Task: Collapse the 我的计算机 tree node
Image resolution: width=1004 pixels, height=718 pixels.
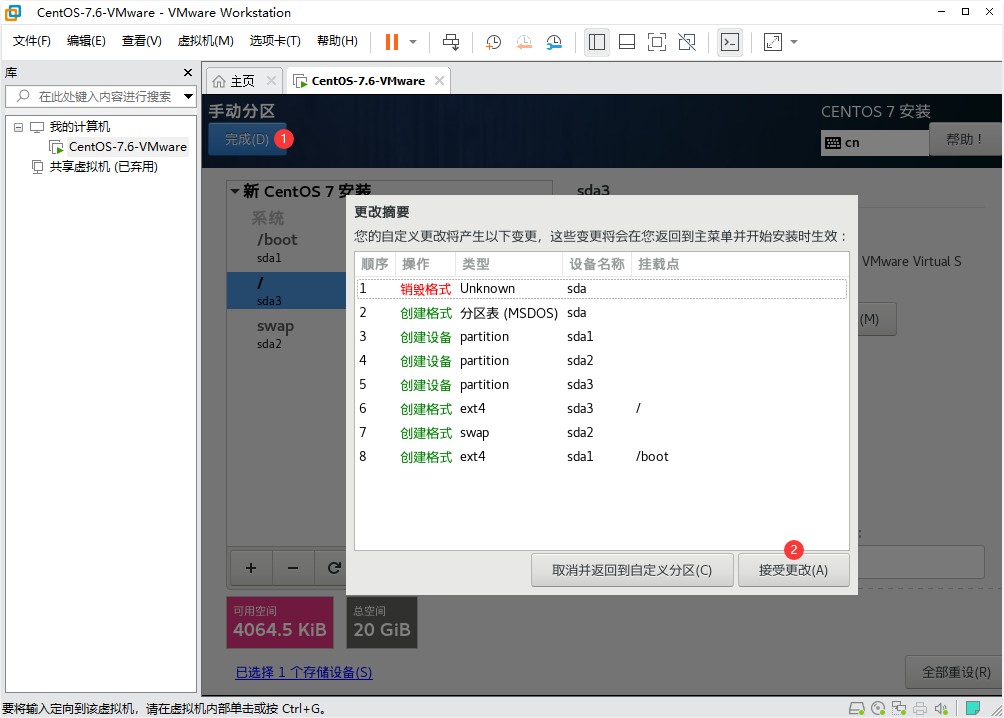Action: point(19,127)
